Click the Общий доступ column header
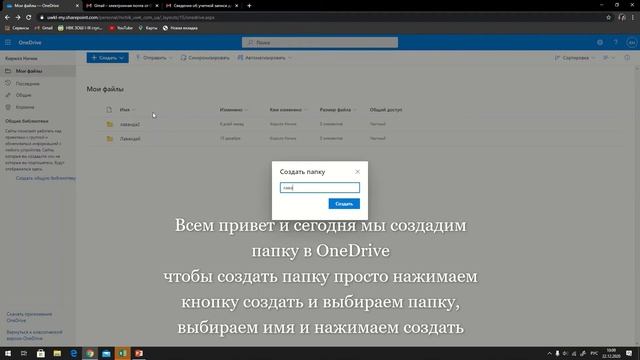The image size is (640, 360). pos(386,110)
